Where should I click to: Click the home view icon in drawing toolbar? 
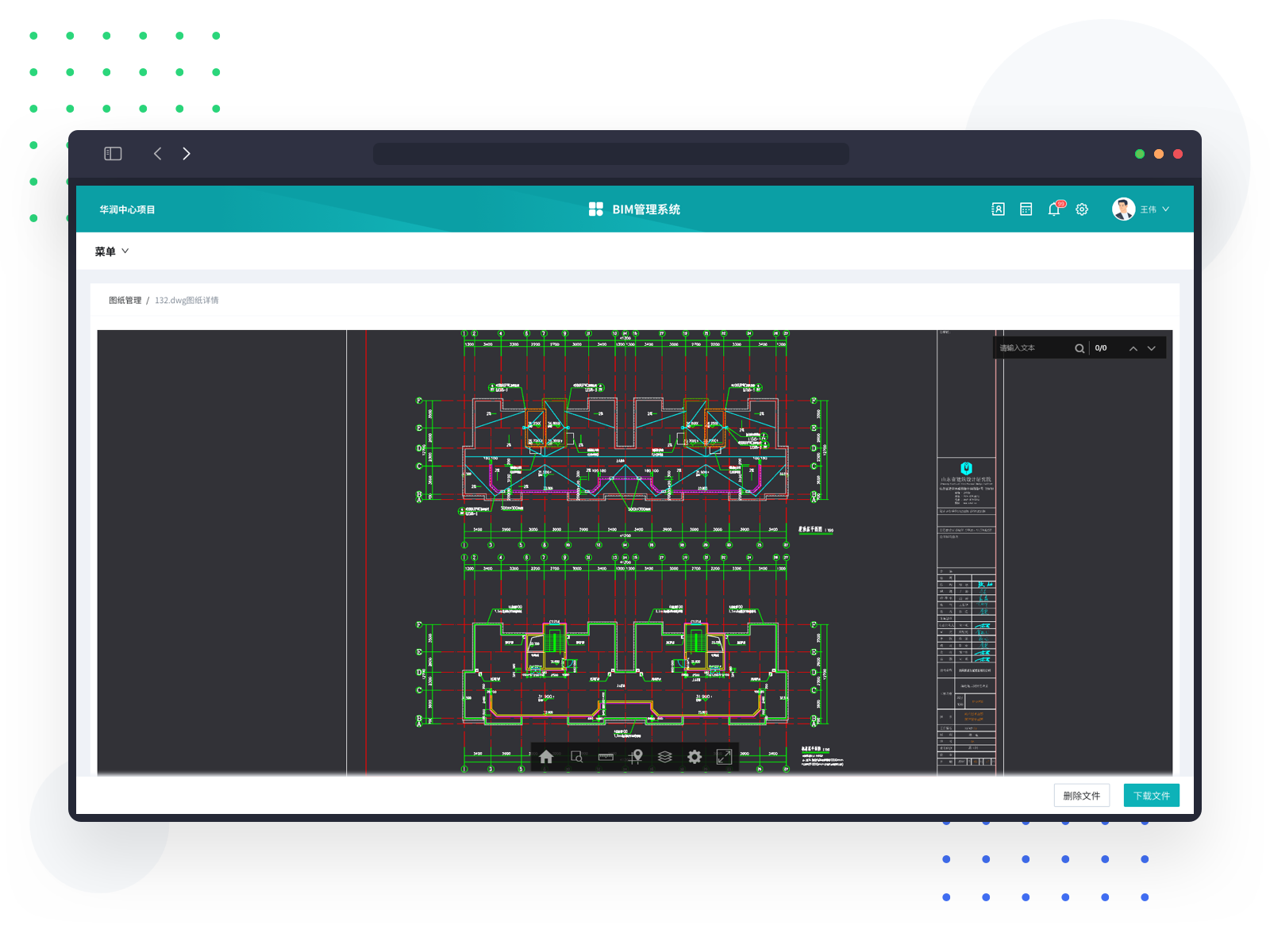point(546,757)
